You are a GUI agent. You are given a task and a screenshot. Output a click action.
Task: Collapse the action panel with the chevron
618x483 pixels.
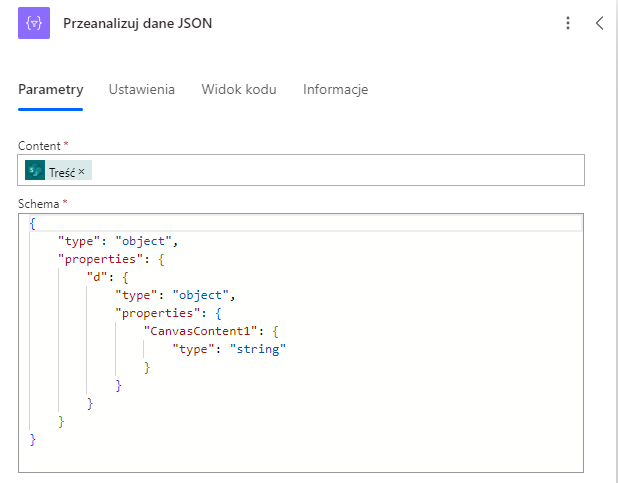[x=599, y=23]
